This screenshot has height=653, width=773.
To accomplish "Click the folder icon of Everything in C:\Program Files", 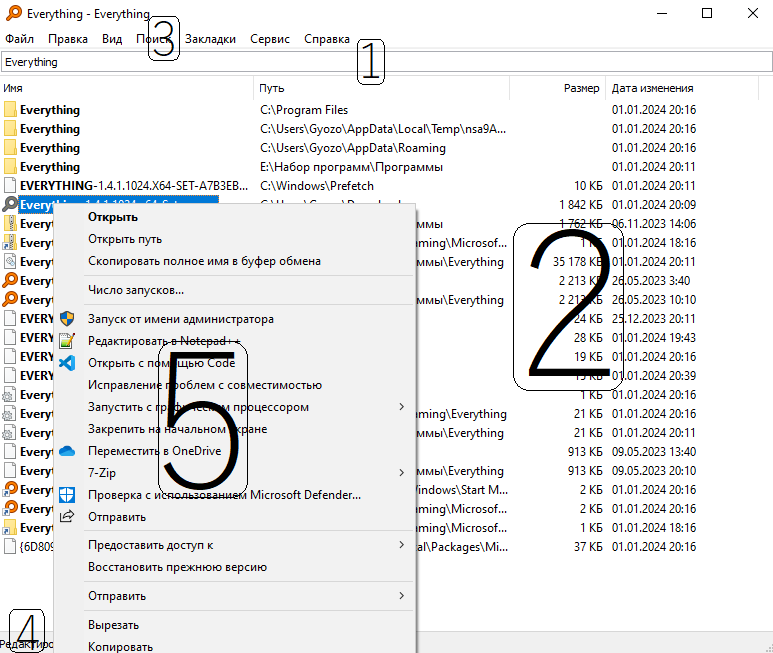I will tap(10, 109).
